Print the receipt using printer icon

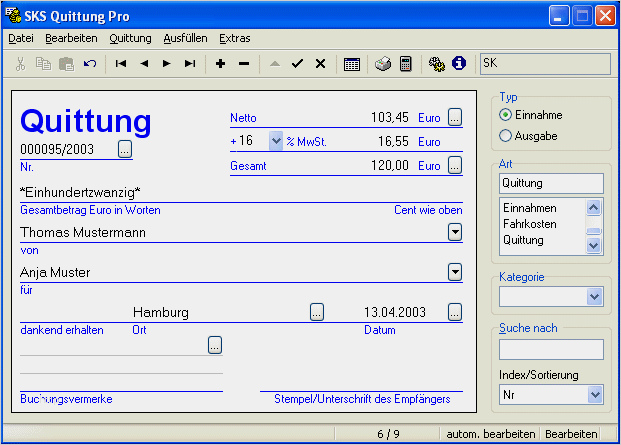tap(383, 64)
